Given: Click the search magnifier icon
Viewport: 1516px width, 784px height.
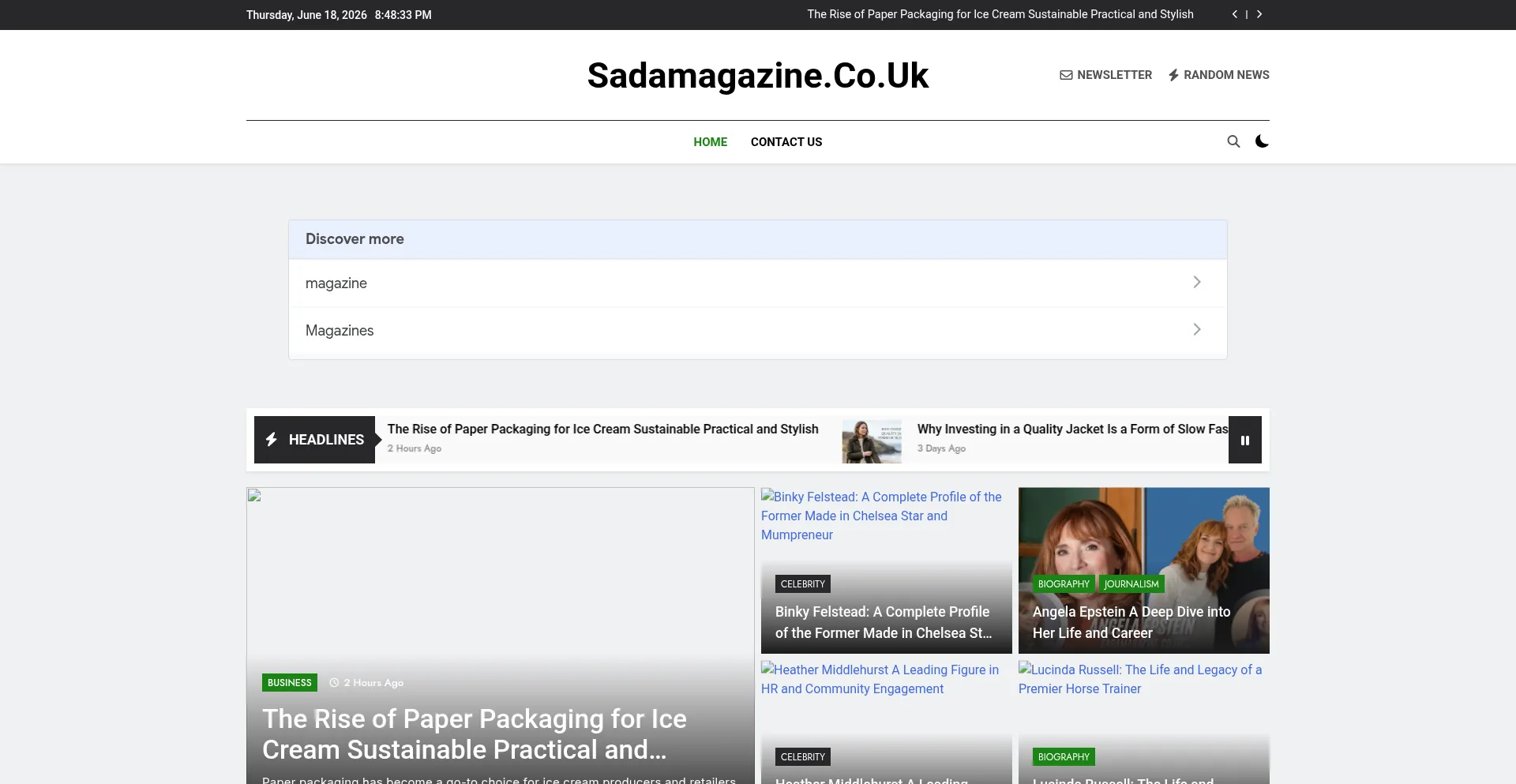Looking at the screenshot, I should [1233, 141].
